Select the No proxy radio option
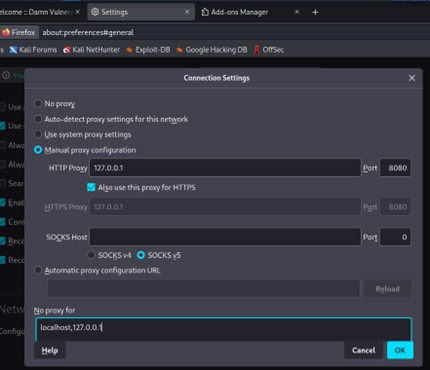430x370 pixels. (38, 104)
